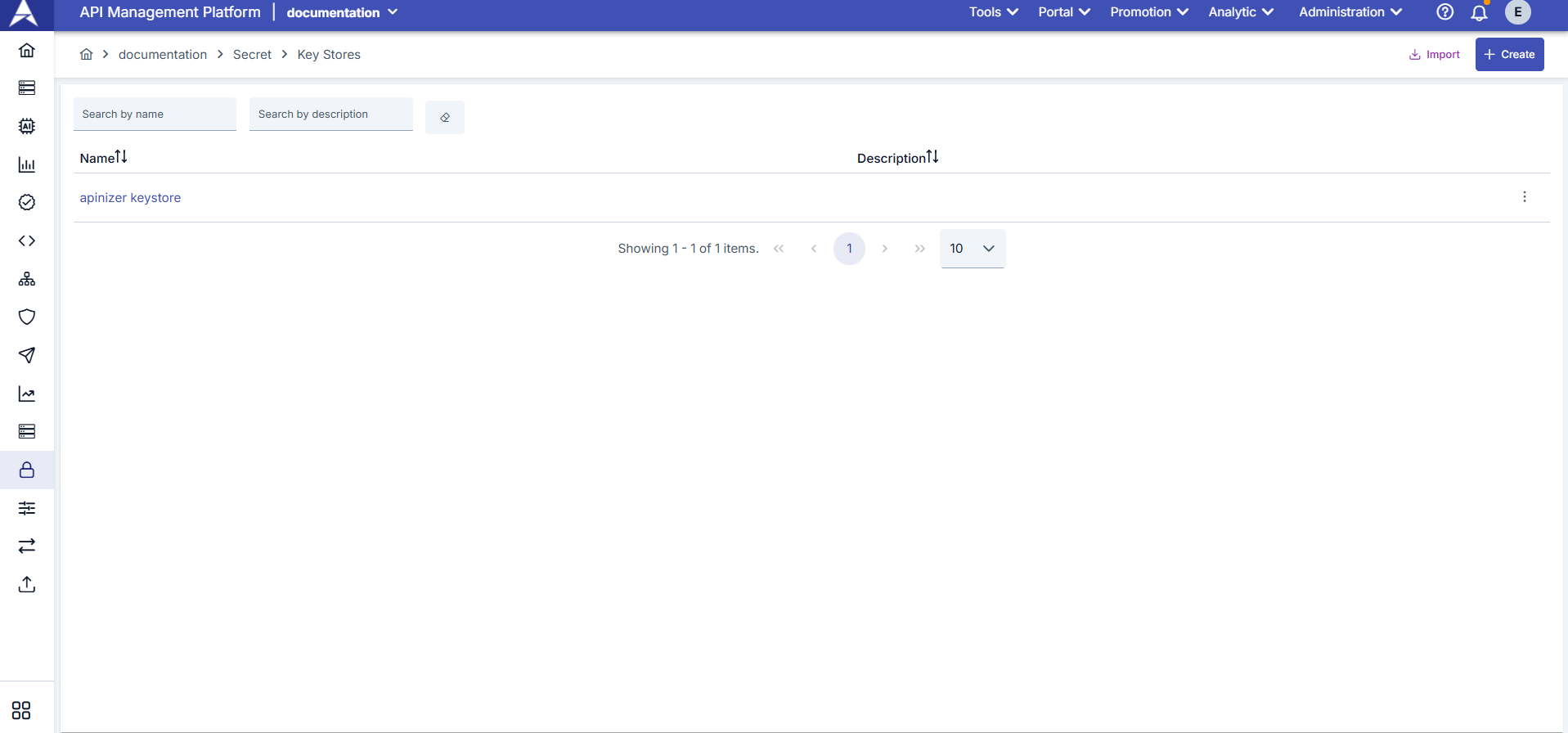Viewport: 1568px width, 733px height.
Task: Clear search filters with eraser button
Action: (445, 118)
